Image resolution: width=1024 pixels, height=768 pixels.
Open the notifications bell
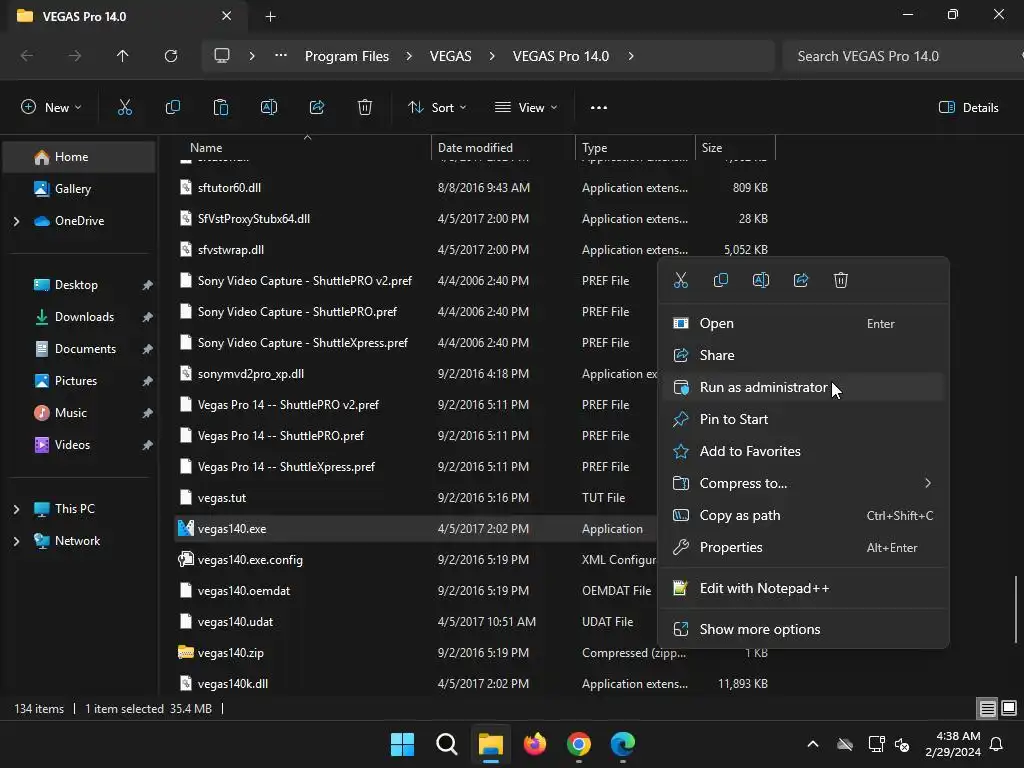click(x=997, y=744)
